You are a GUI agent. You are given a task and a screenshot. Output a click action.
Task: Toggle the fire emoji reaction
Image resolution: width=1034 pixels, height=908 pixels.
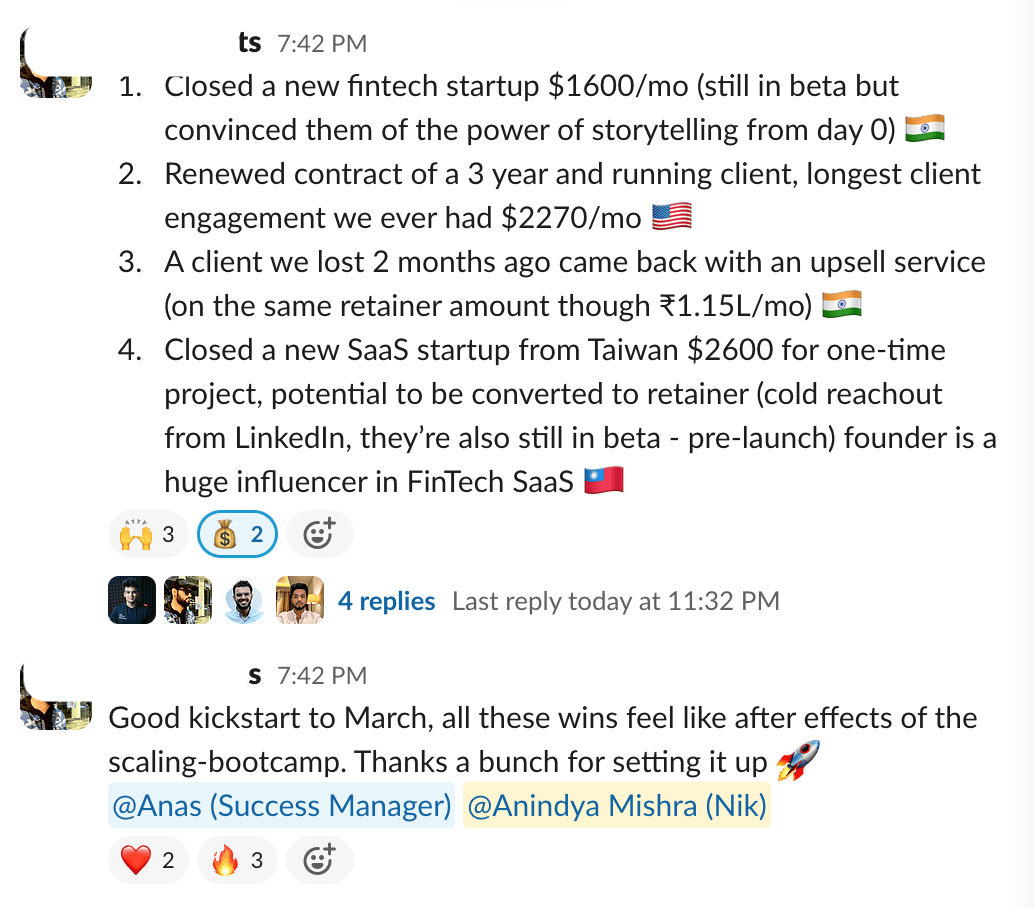236,860
